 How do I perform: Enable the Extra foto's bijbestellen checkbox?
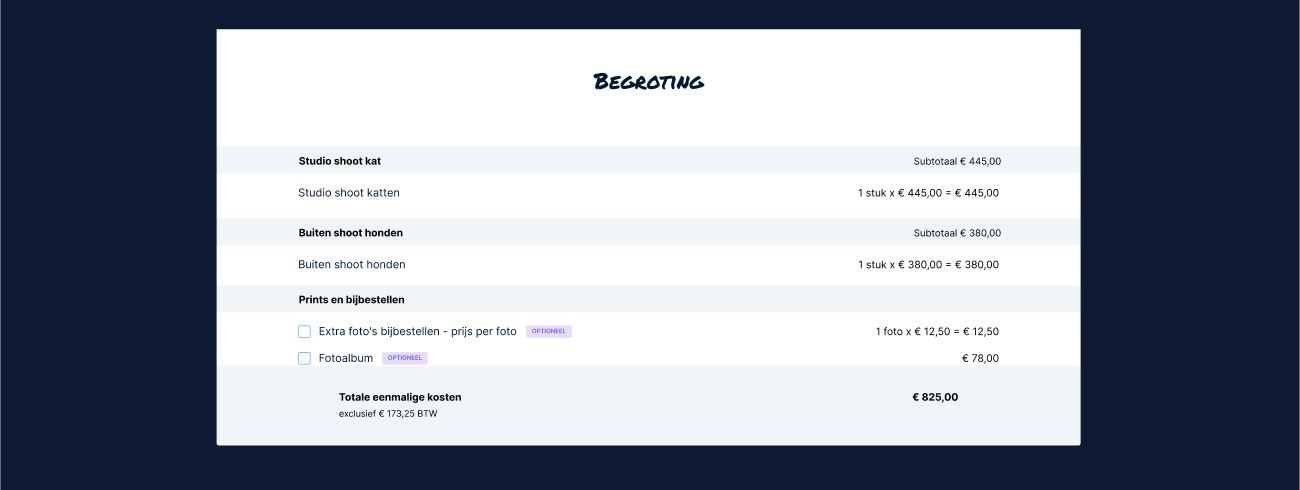(304, 331)
